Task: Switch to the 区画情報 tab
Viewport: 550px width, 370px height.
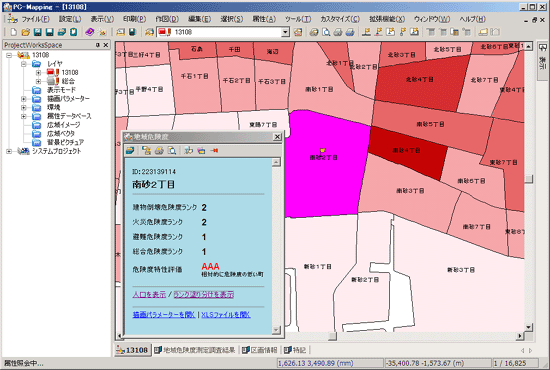Action: tap(260, 350)
